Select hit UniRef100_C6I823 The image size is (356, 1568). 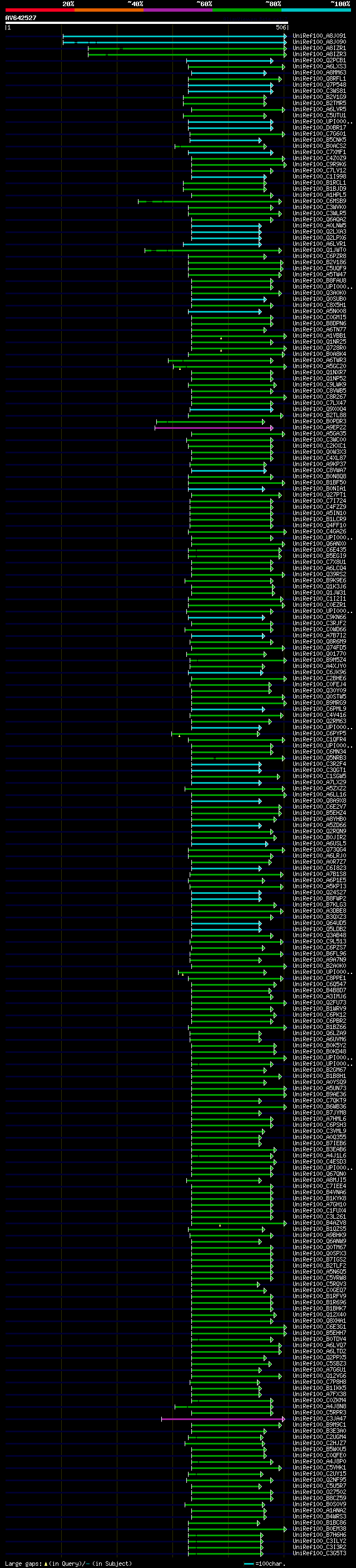pos(319,869)
